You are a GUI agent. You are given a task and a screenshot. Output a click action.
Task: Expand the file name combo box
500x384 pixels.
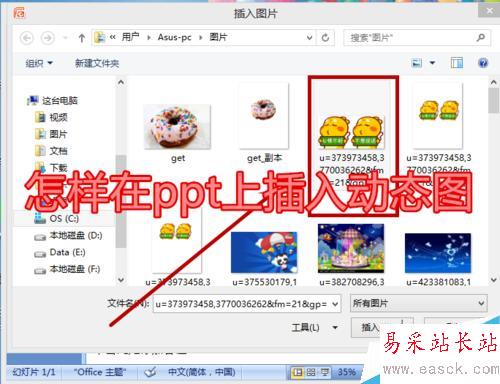point(335,304)
